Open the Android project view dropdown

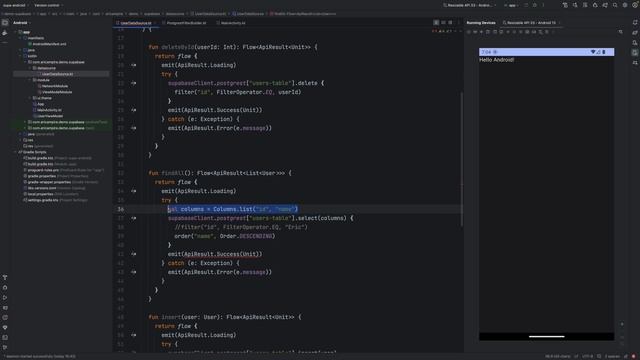21,23
